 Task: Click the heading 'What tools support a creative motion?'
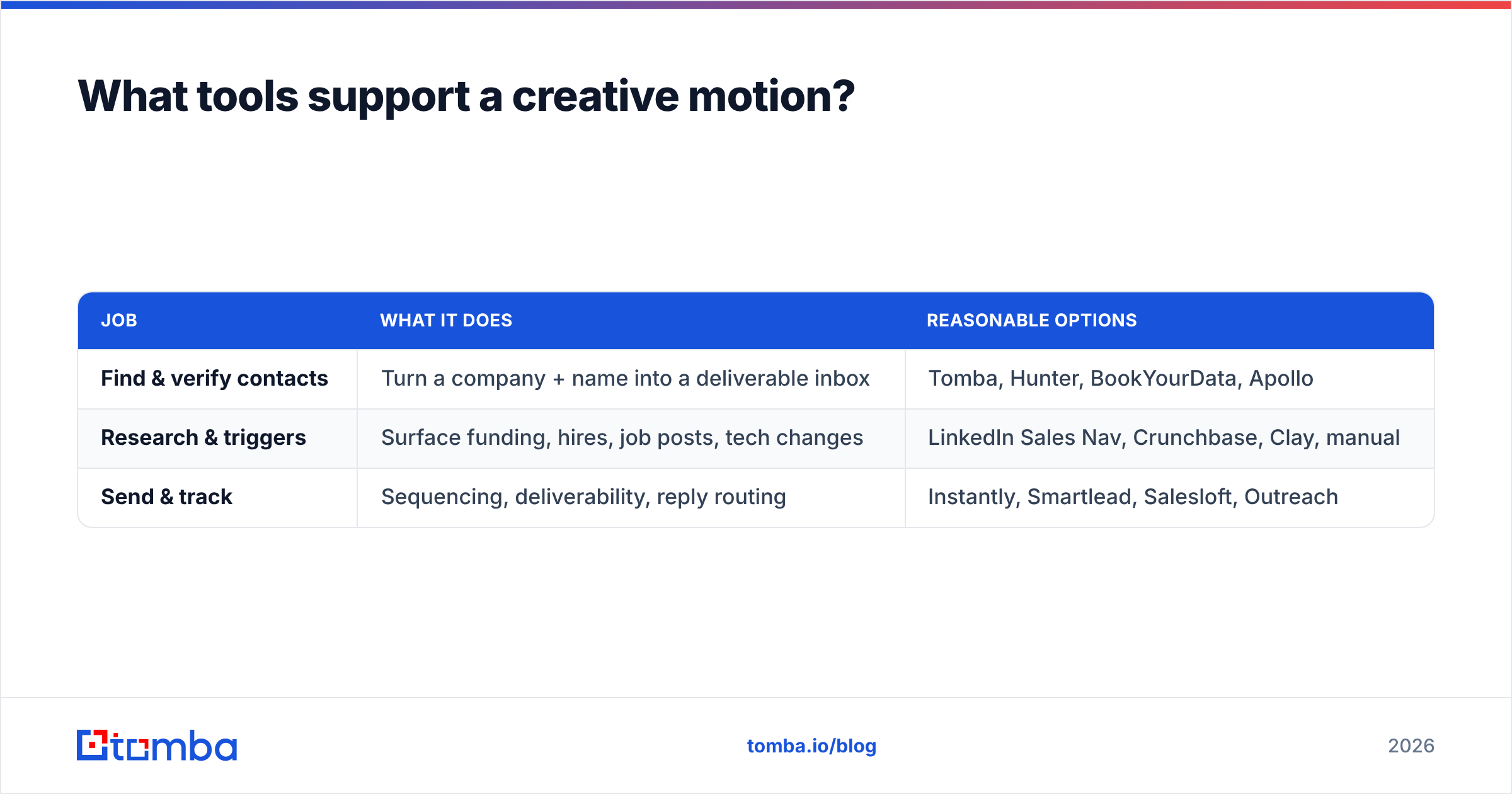[466, 96]
